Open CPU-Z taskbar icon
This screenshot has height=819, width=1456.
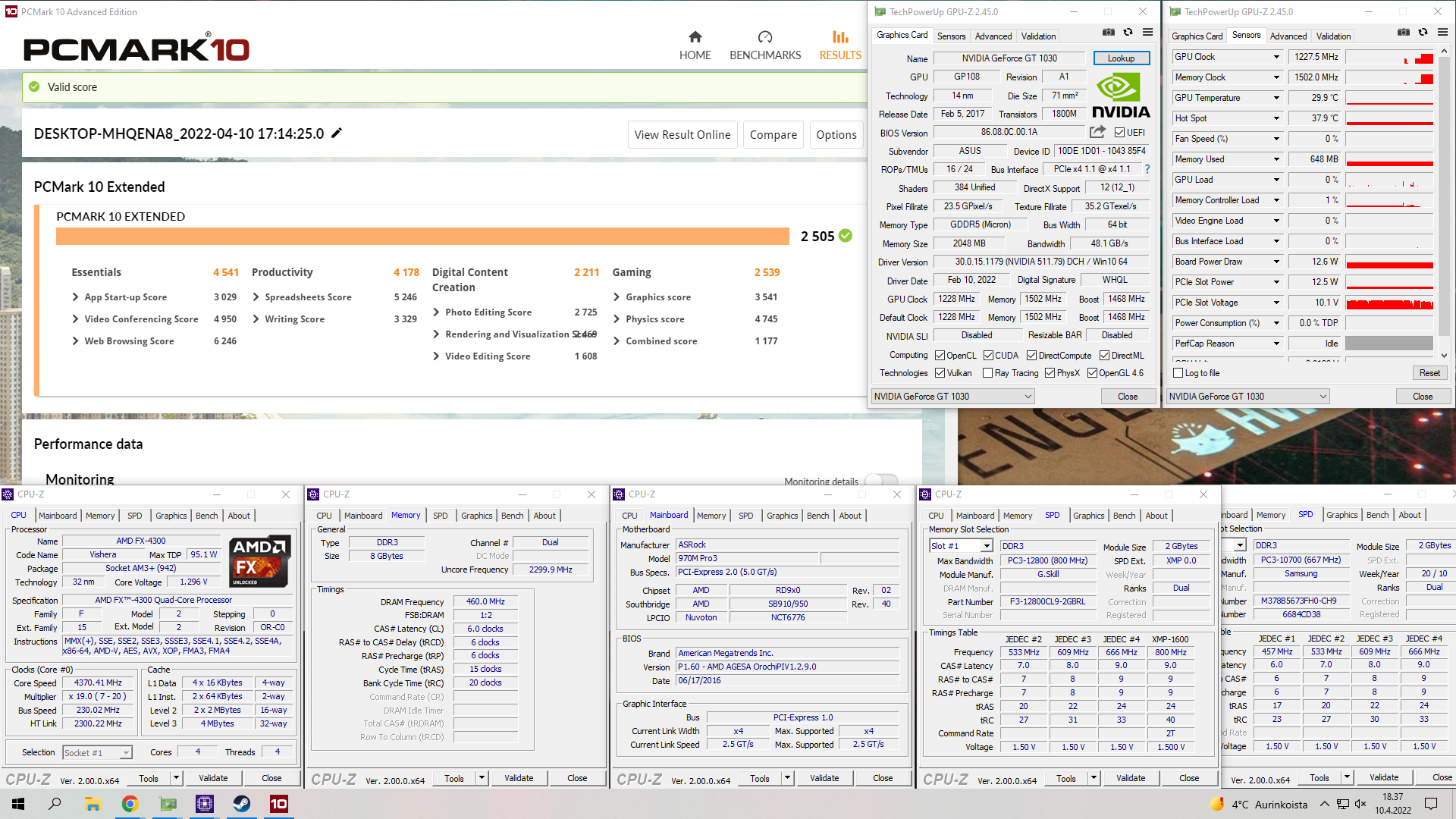coord(204,804)
